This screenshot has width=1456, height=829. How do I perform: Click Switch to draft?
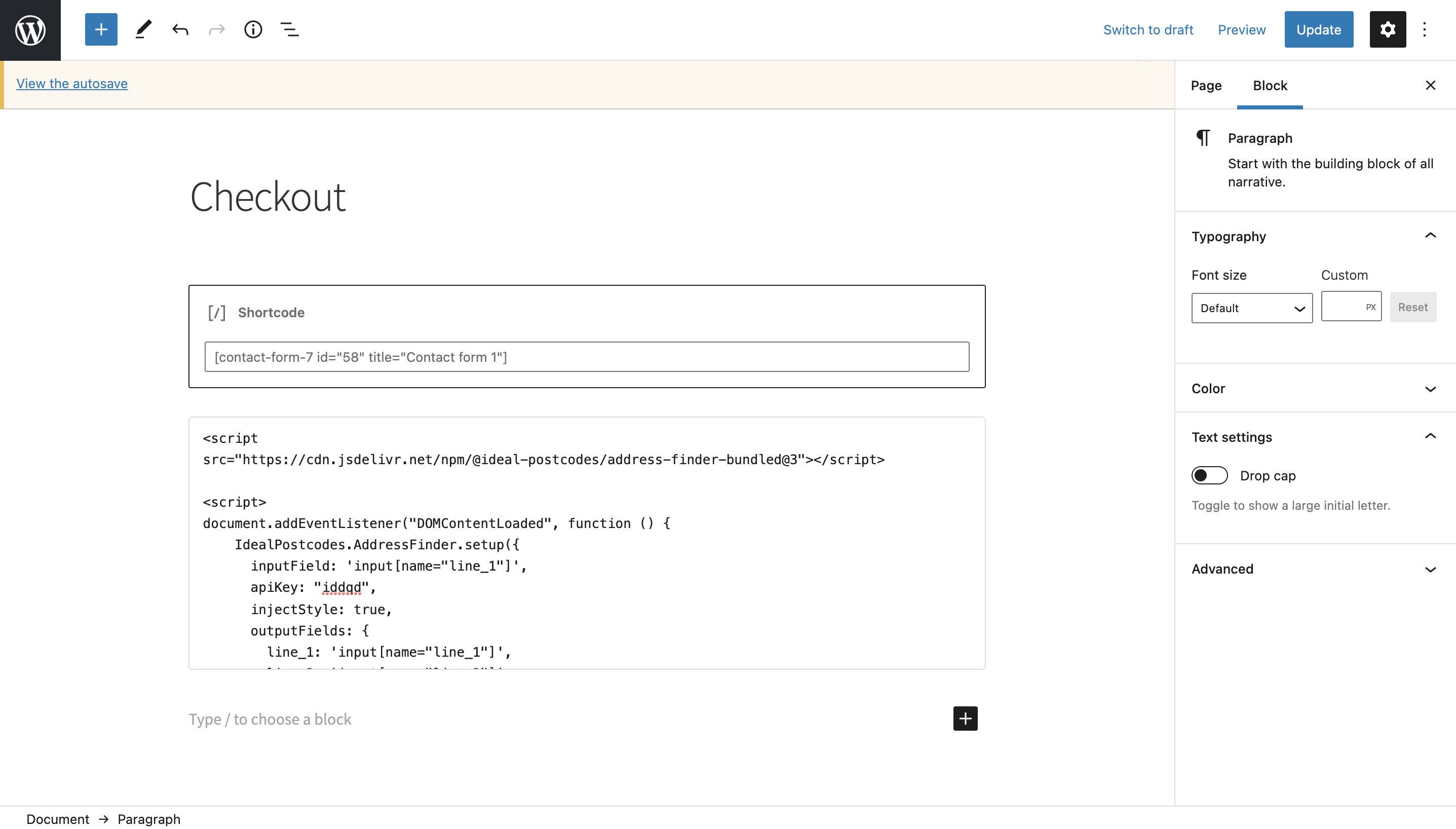point(1148,29)
